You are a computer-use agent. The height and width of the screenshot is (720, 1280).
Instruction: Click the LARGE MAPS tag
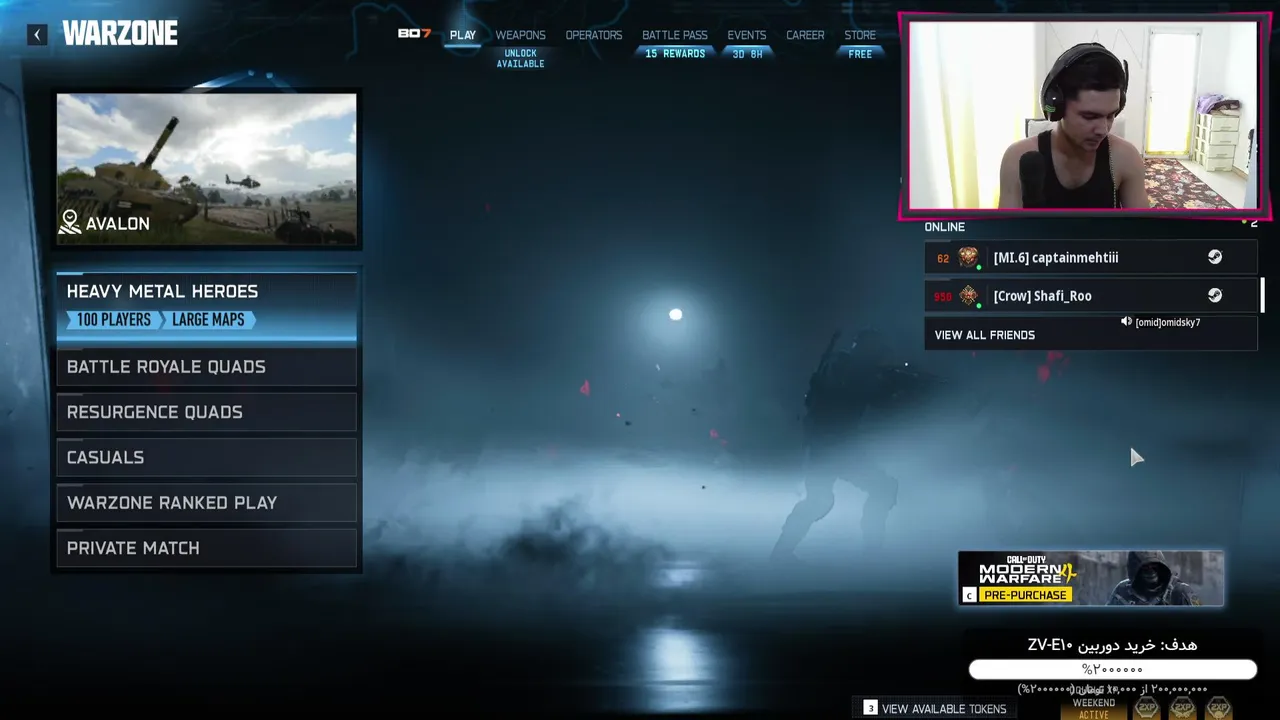[208, 320]
